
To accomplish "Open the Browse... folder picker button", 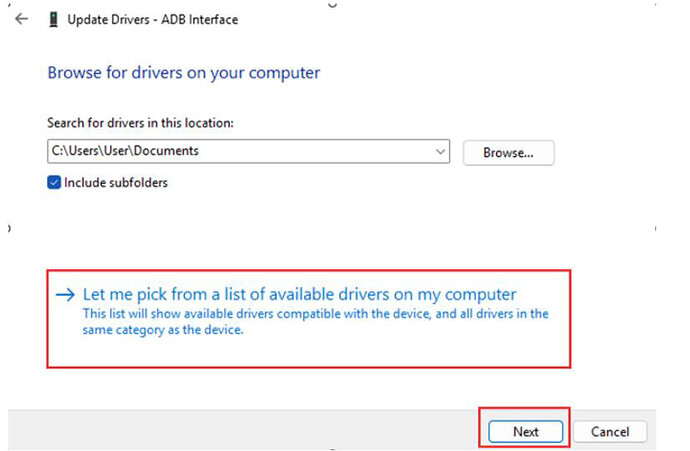I will [508, 153].
